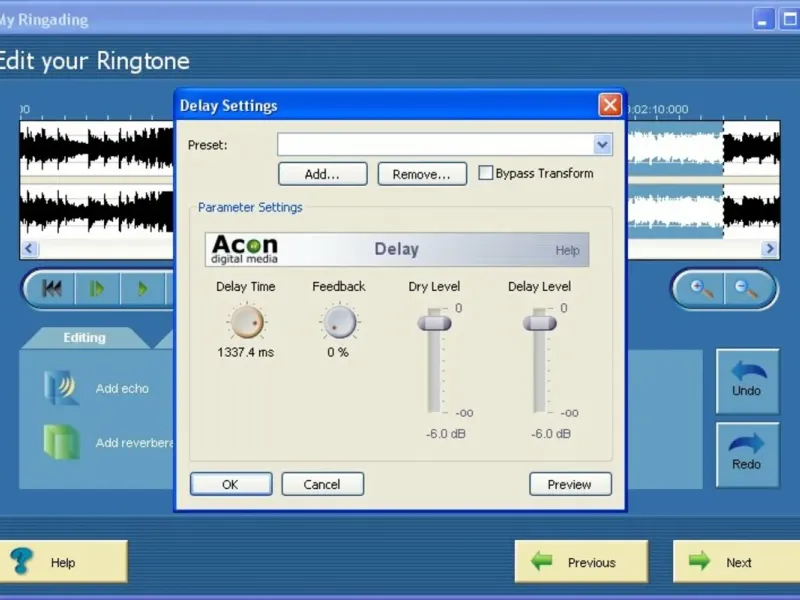Viewport: 800px width, 600px height.
Task: Open the Preset dropdown arrow
Action: click(603, 145)
